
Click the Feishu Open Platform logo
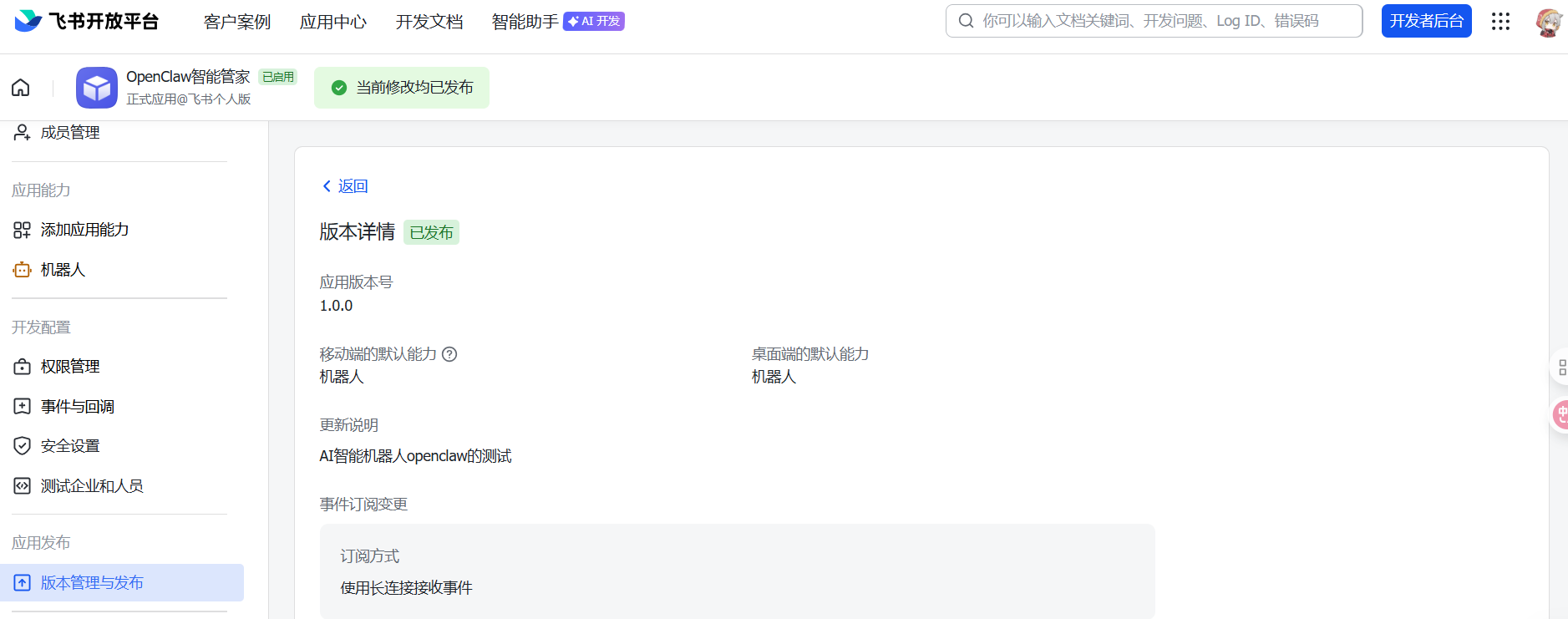point(86,21)
